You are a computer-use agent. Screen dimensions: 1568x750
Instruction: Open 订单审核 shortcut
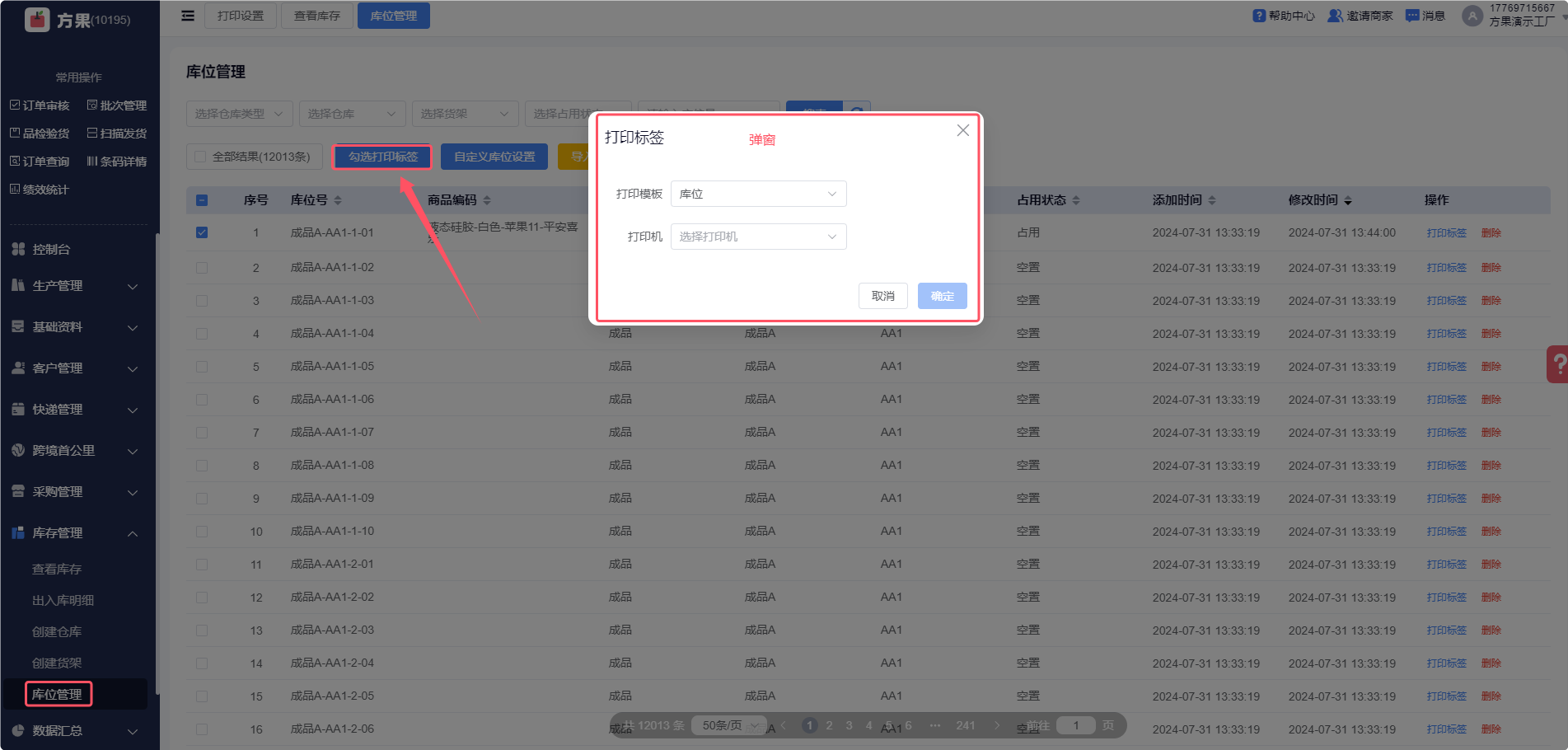(x=40, y=105)
